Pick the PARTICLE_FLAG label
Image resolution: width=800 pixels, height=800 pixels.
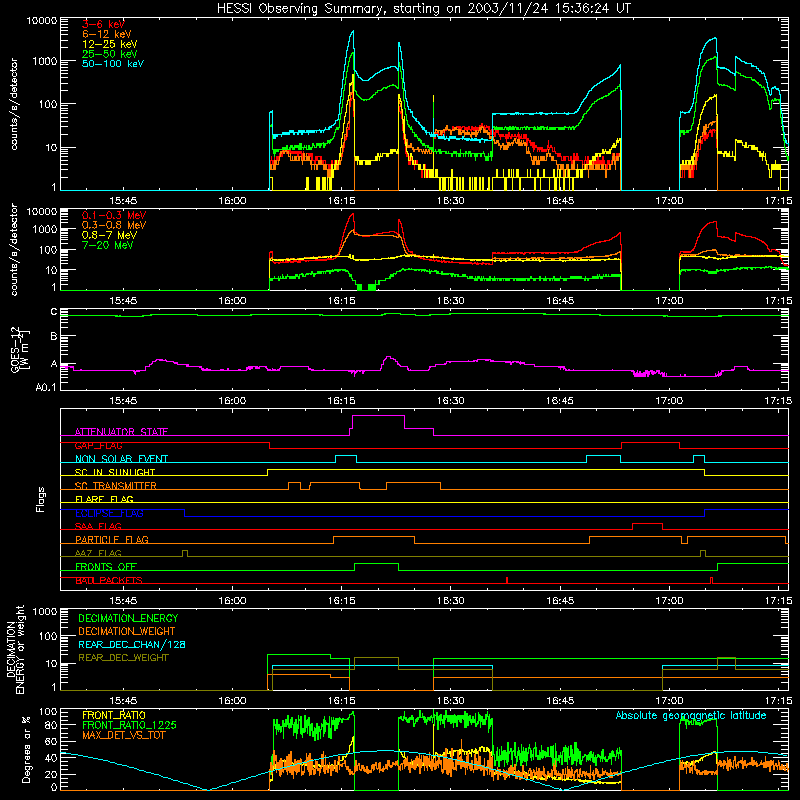(x=112, y=539)
